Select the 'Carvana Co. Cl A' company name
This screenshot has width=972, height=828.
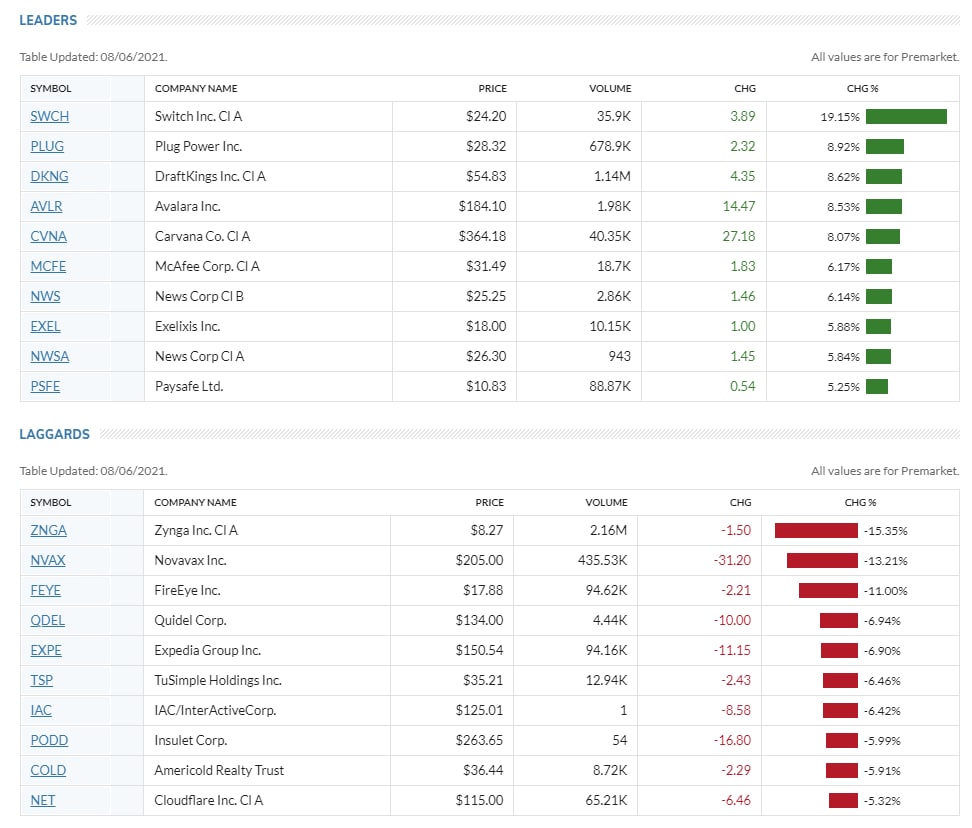click(203, 237)
